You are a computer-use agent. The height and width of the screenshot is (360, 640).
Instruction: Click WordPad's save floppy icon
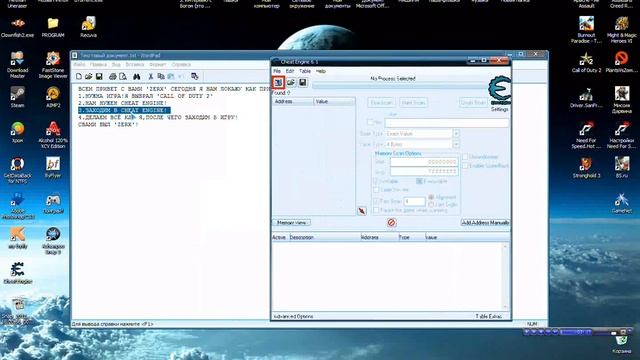[99, 76]
